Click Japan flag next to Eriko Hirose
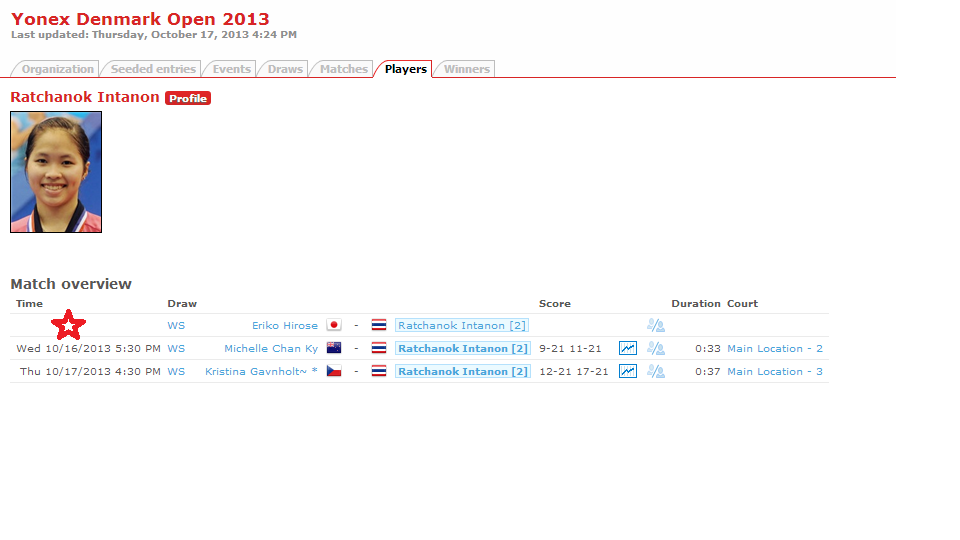This screenshot has height=540, width=960. (x=334, y=325)
